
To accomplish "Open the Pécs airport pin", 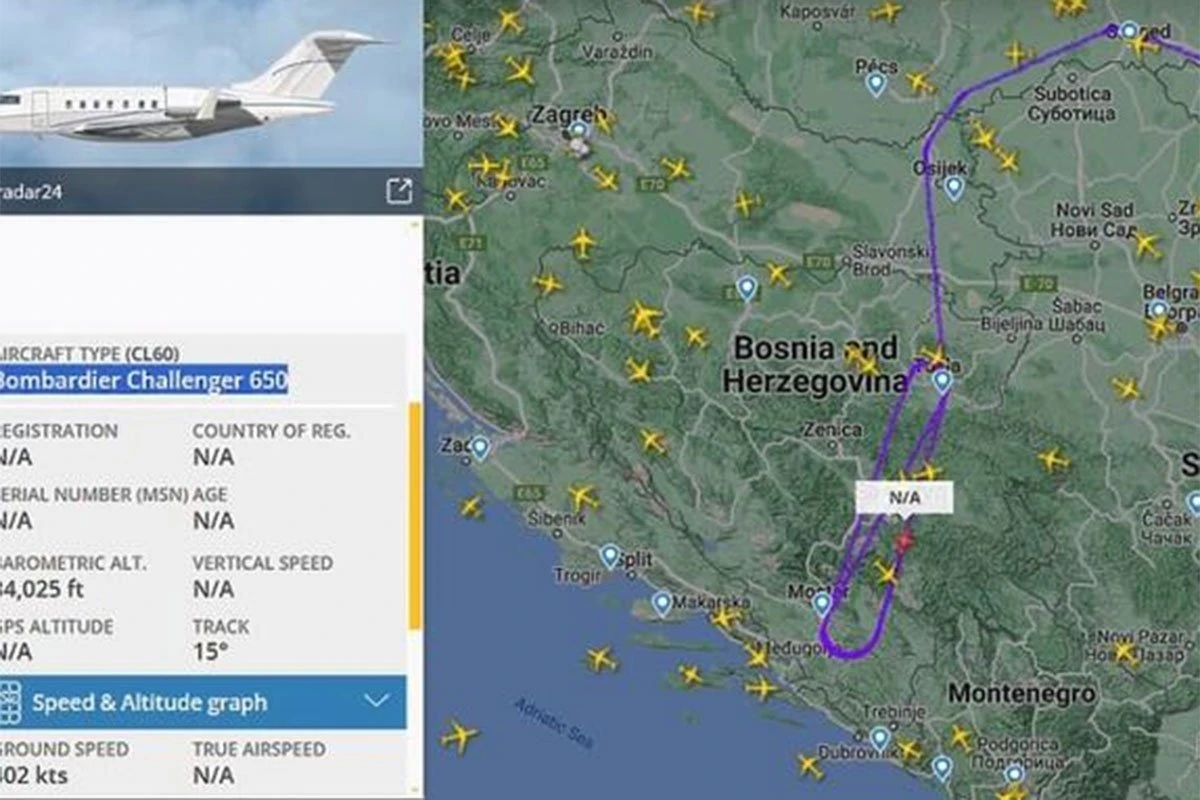I will (x=876, y=83).
